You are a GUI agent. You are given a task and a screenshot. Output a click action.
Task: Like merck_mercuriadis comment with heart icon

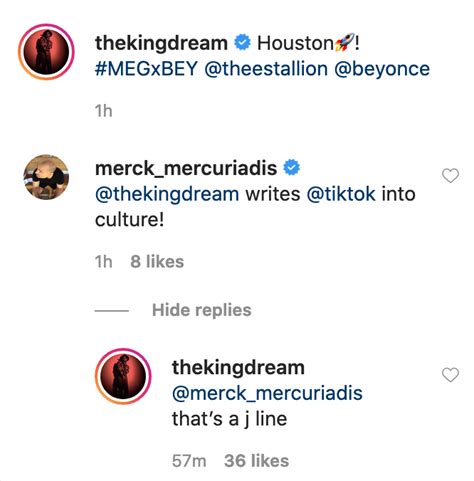[x=450, y=176]
